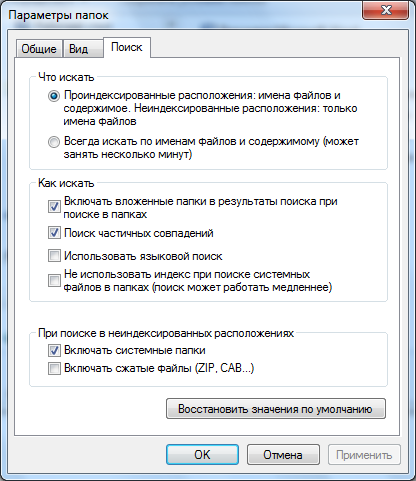Viewport: 416px width, 481px height.
Task: Click the Что искать group heading
Action: point(66,77)
